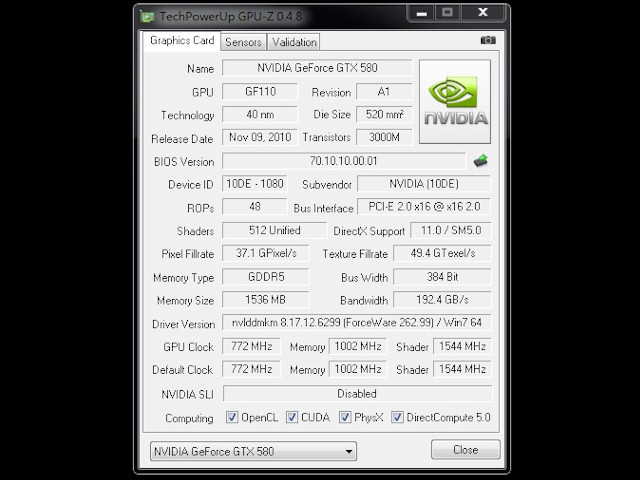Close the window with the X button
Screen dimensions: 640x480
[483, 13]
